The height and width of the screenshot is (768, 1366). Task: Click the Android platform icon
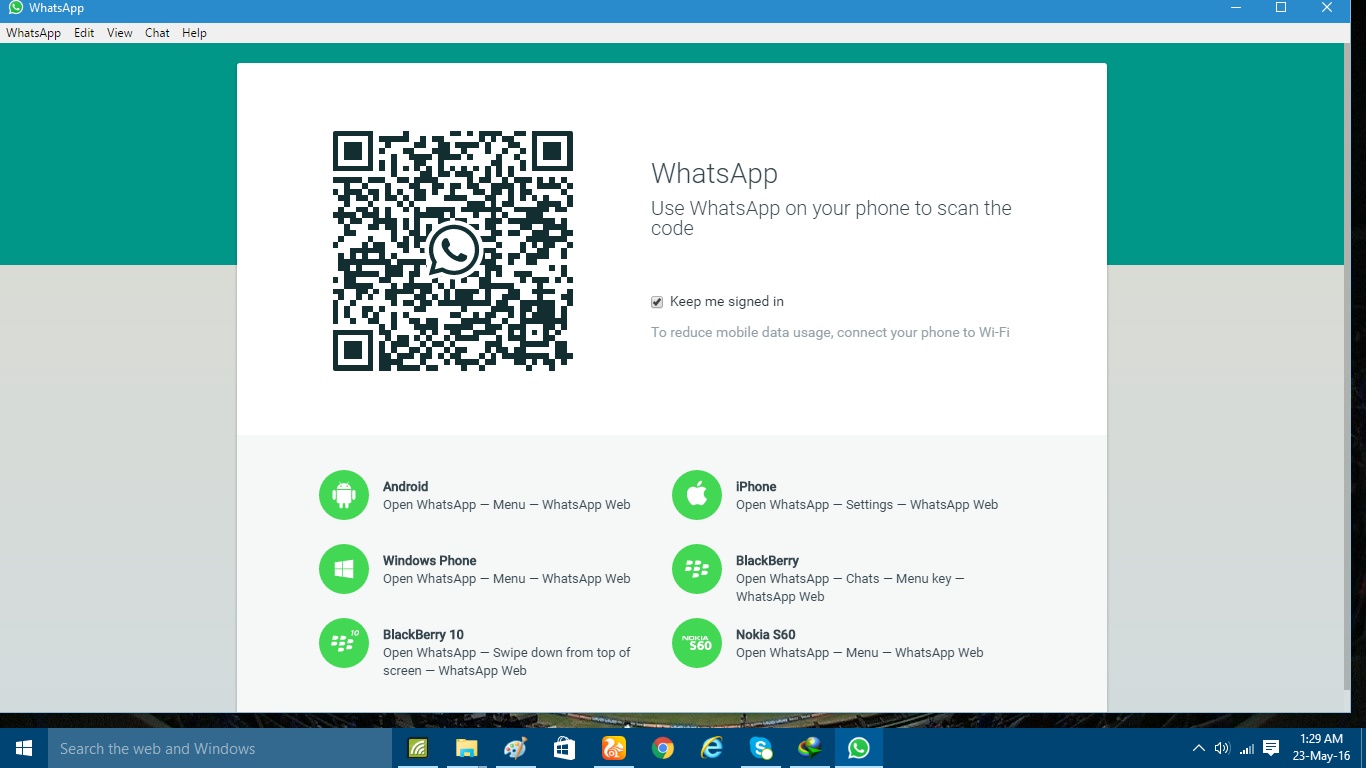pos(344,495)
